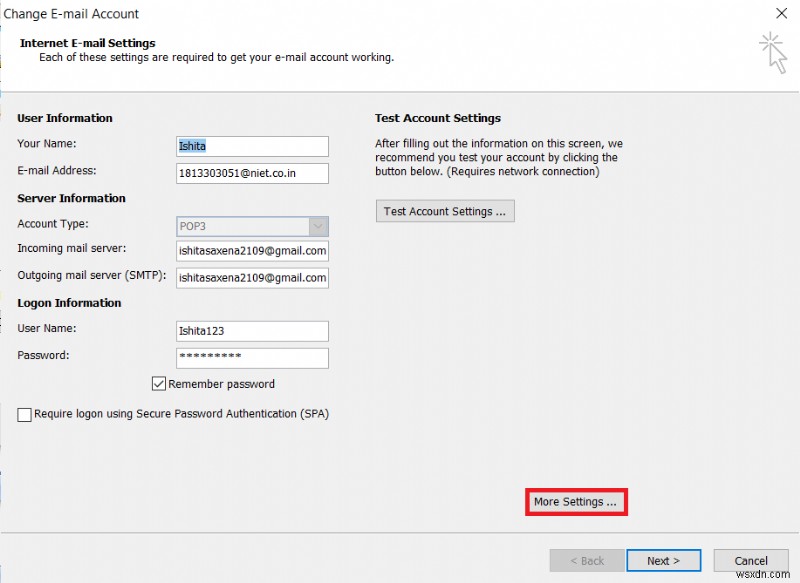This screenshot has height=583, width=800.
Task: Open the Account Type dropdown
Action: point(320,224)
